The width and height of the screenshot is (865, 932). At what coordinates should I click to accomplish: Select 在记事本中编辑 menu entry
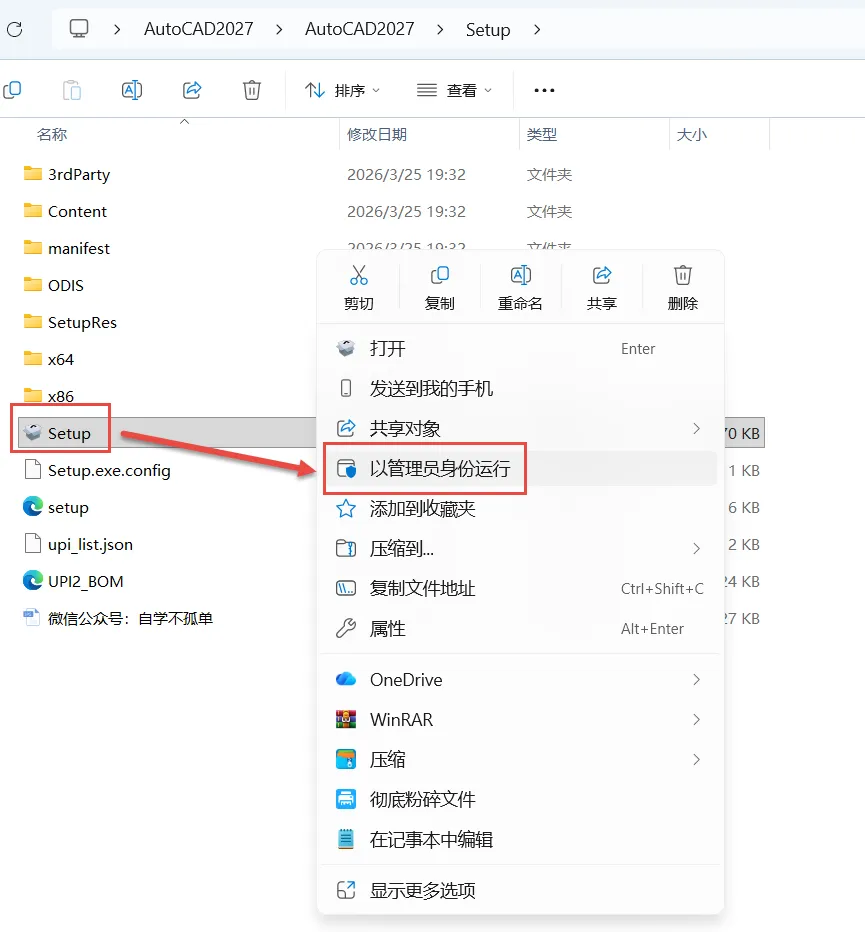click(x=520, y=839)
